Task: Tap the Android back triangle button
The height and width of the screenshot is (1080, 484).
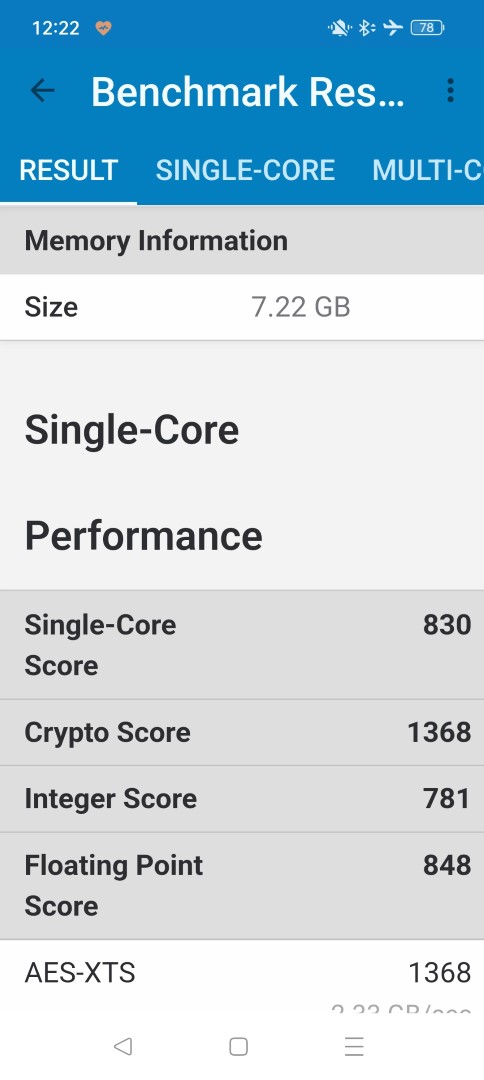Action: coord(123,1047)
